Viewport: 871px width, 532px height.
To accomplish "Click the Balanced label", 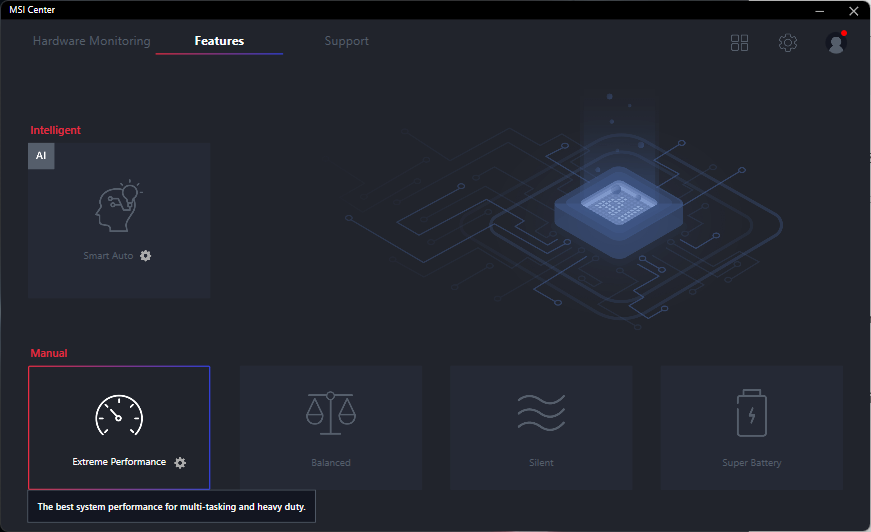I will [x=331, y=463].
